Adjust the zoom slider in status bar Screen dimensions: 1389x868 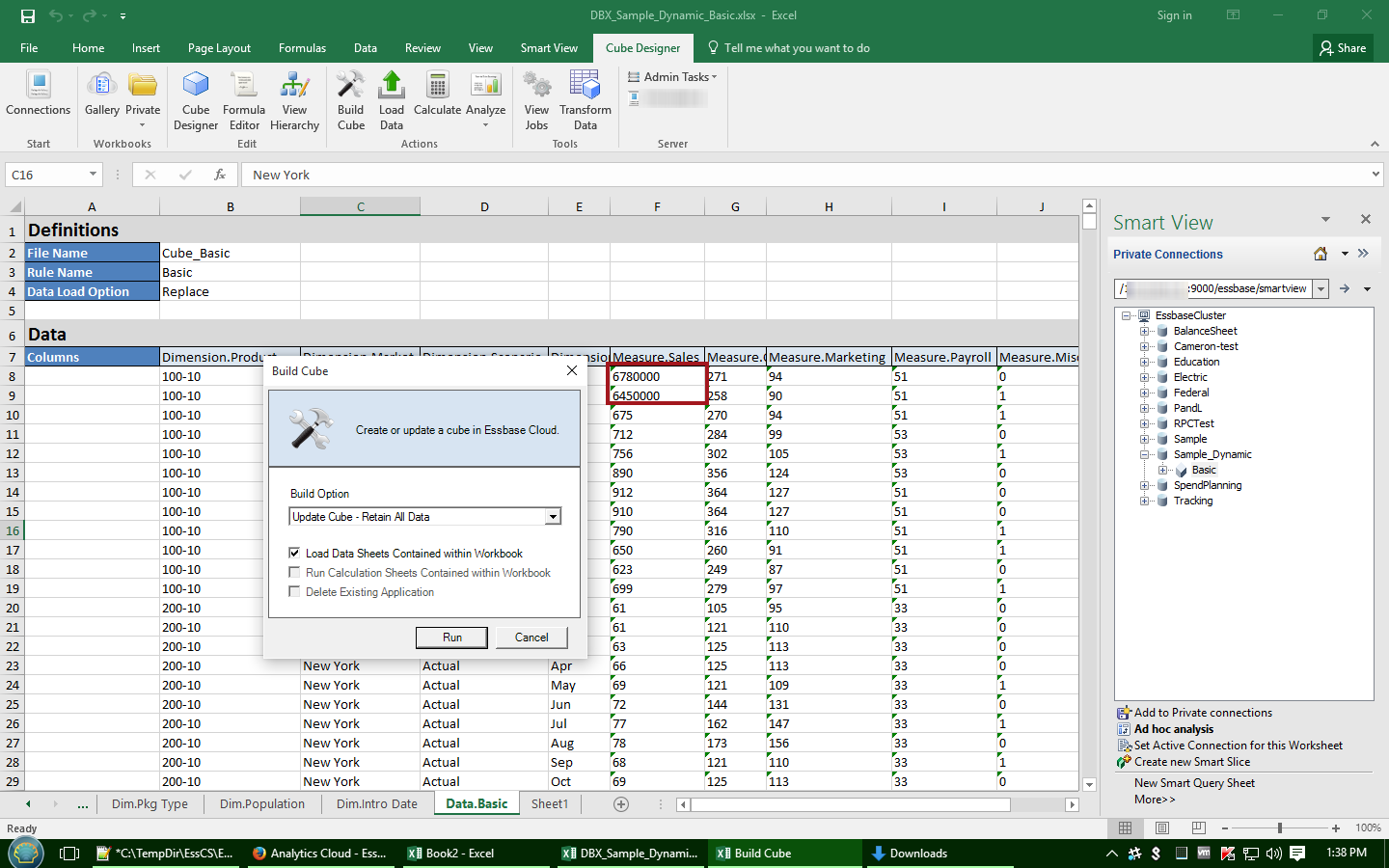pos(1280,828)
